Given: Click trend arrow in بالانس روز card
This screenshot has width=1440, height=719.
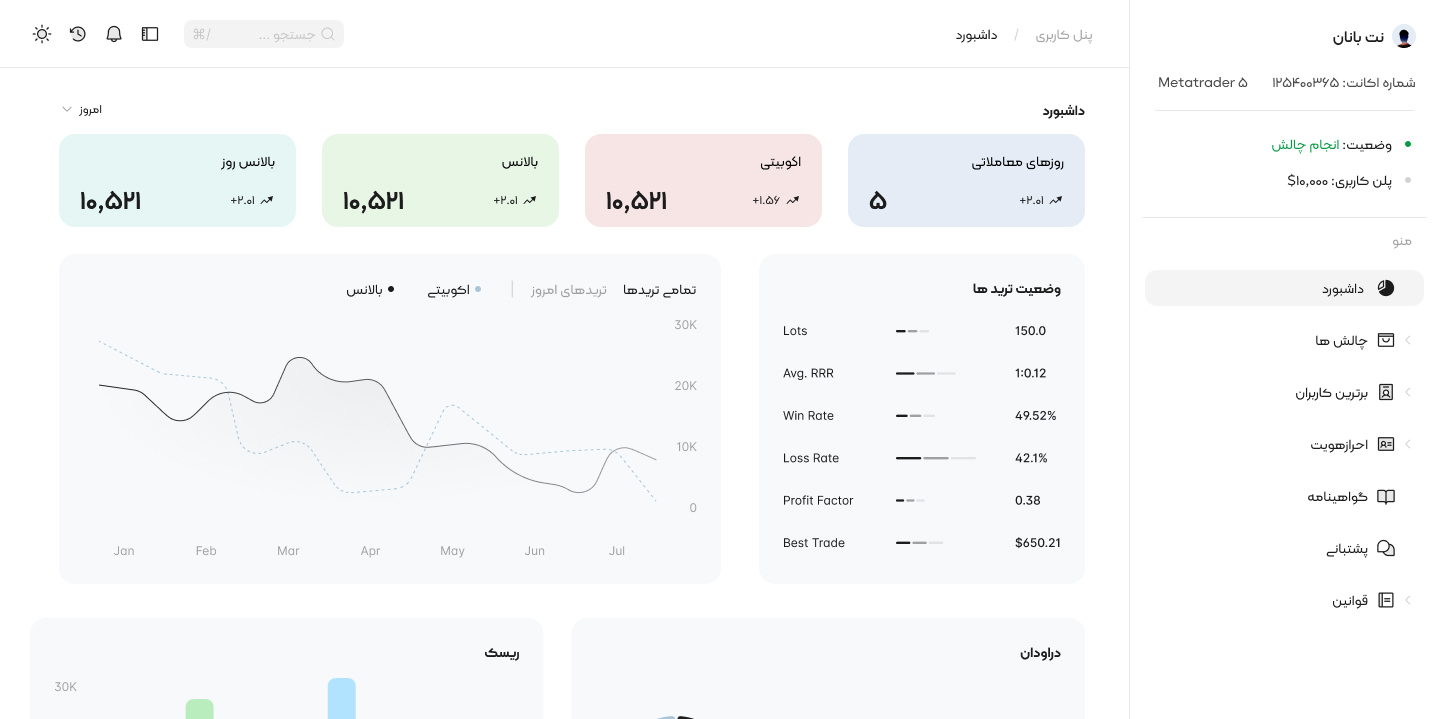Looking at the screenshot, I should (267, 200).
